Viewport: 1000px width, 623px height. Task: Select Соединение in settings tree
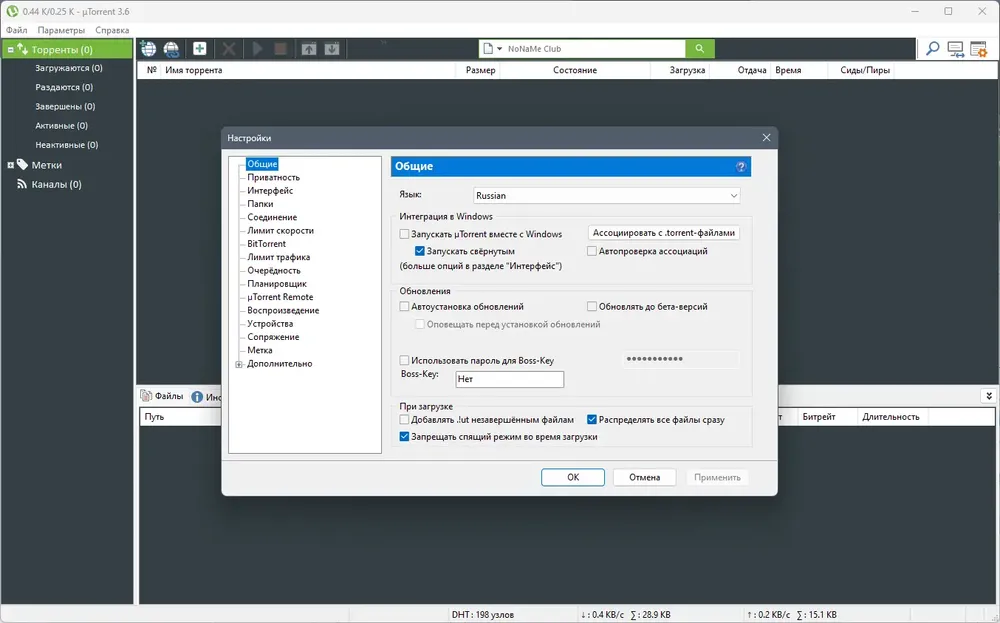tap(272, 217)
